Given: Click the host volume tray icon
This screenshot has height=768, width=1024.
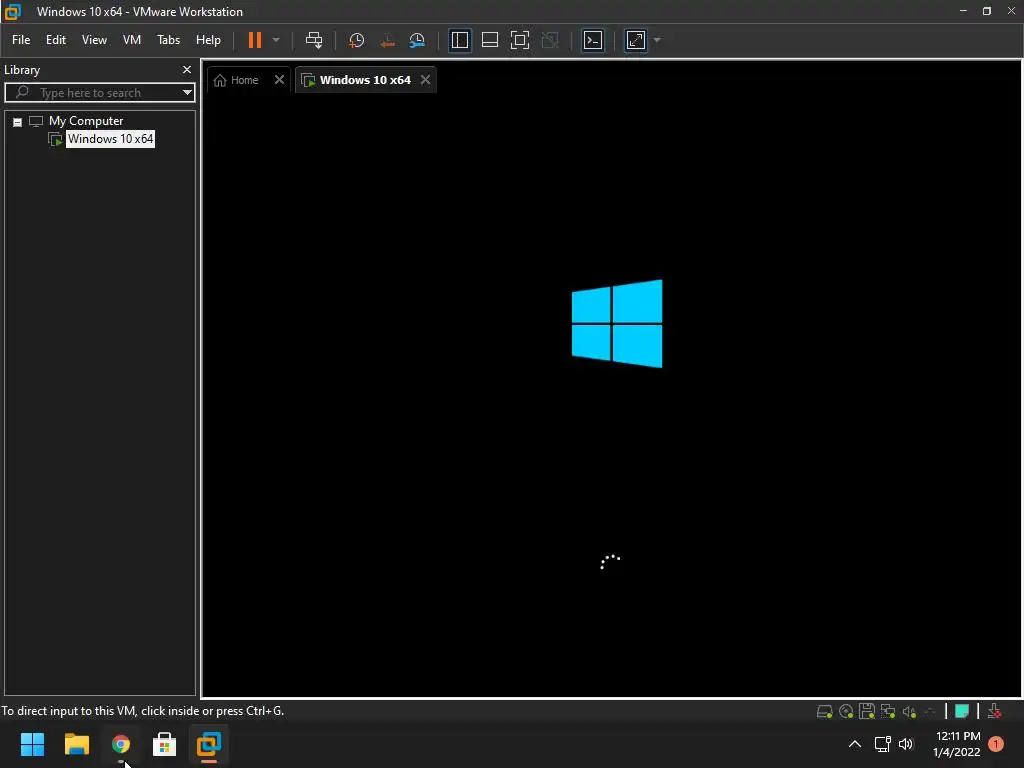Looking at the screenshot, I should point(906,744).
